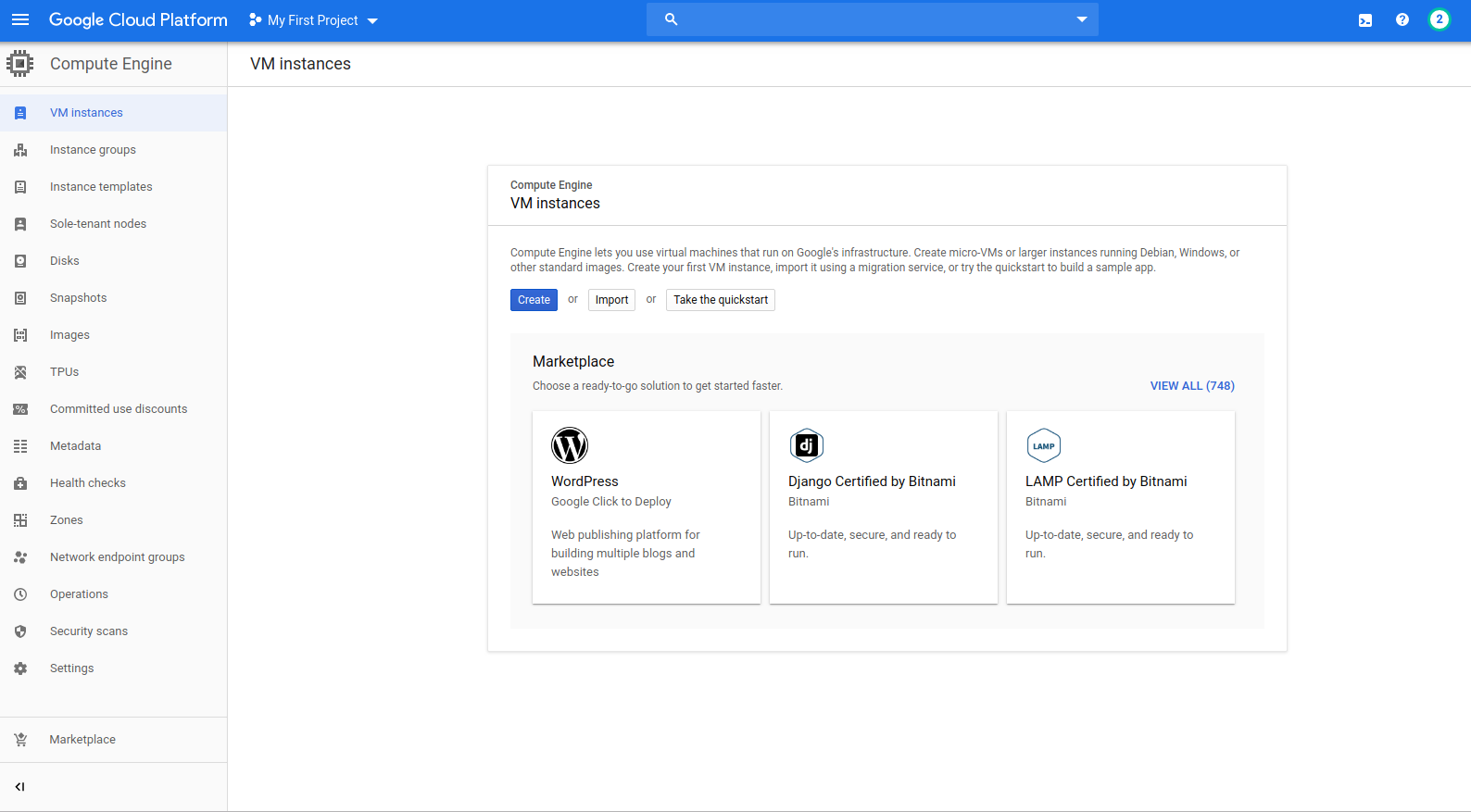Open the hamburger navigation menu

(20, 19)
